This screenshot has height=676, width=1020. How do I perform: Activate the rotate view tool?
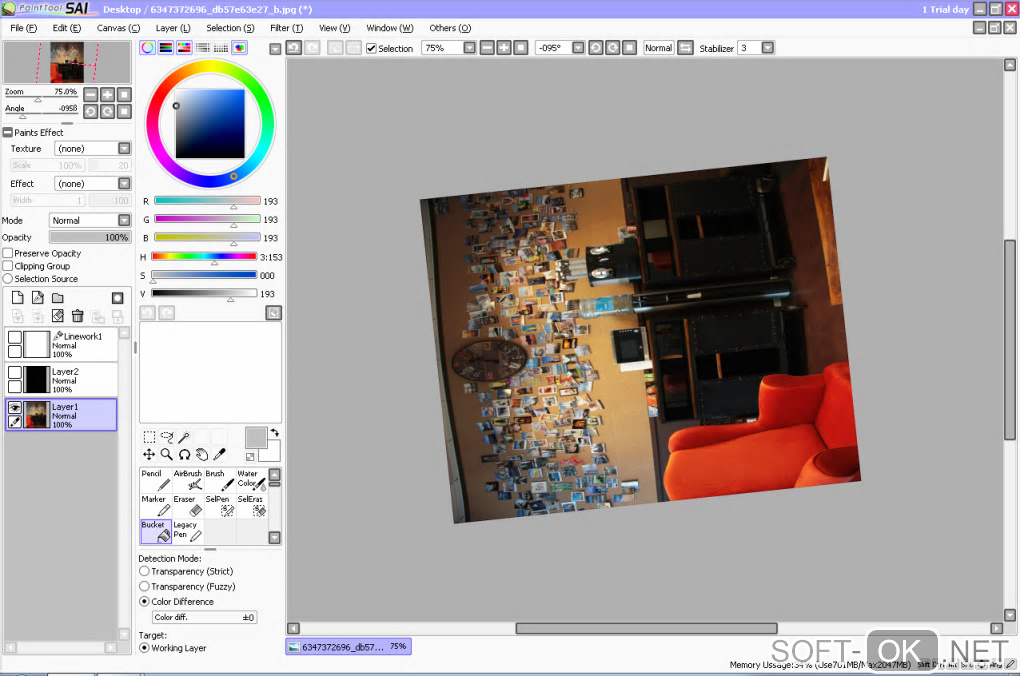(185, 454)
